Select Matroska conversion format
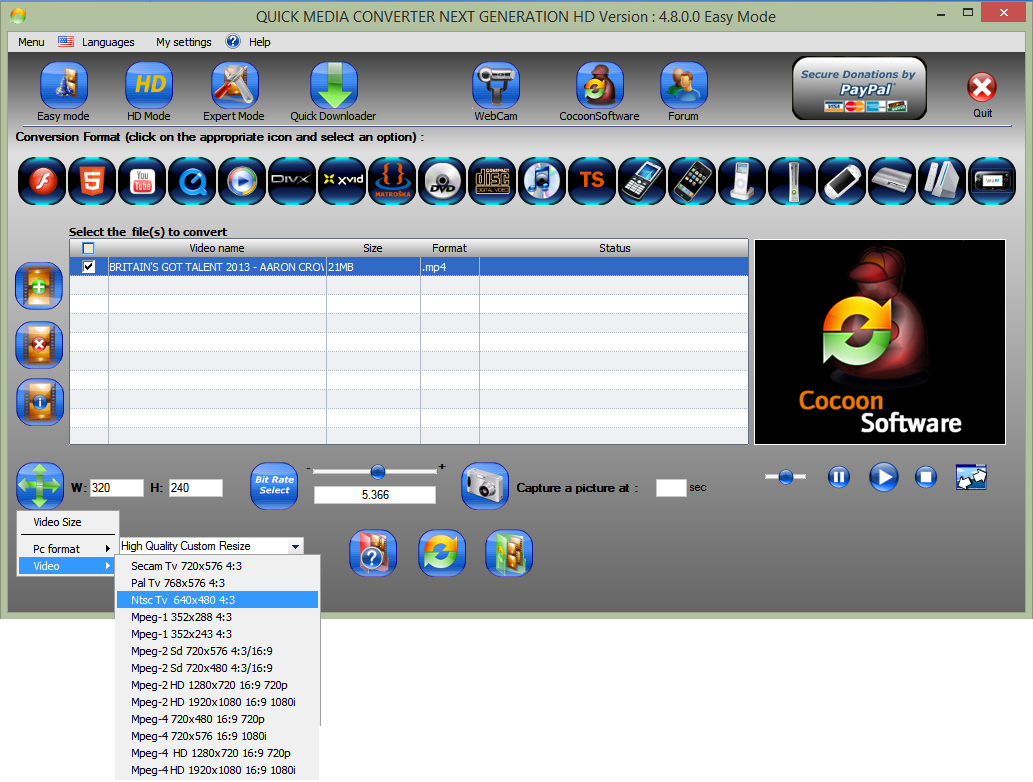This screenshot has height=782, width=1033. (x=393, y=181)
